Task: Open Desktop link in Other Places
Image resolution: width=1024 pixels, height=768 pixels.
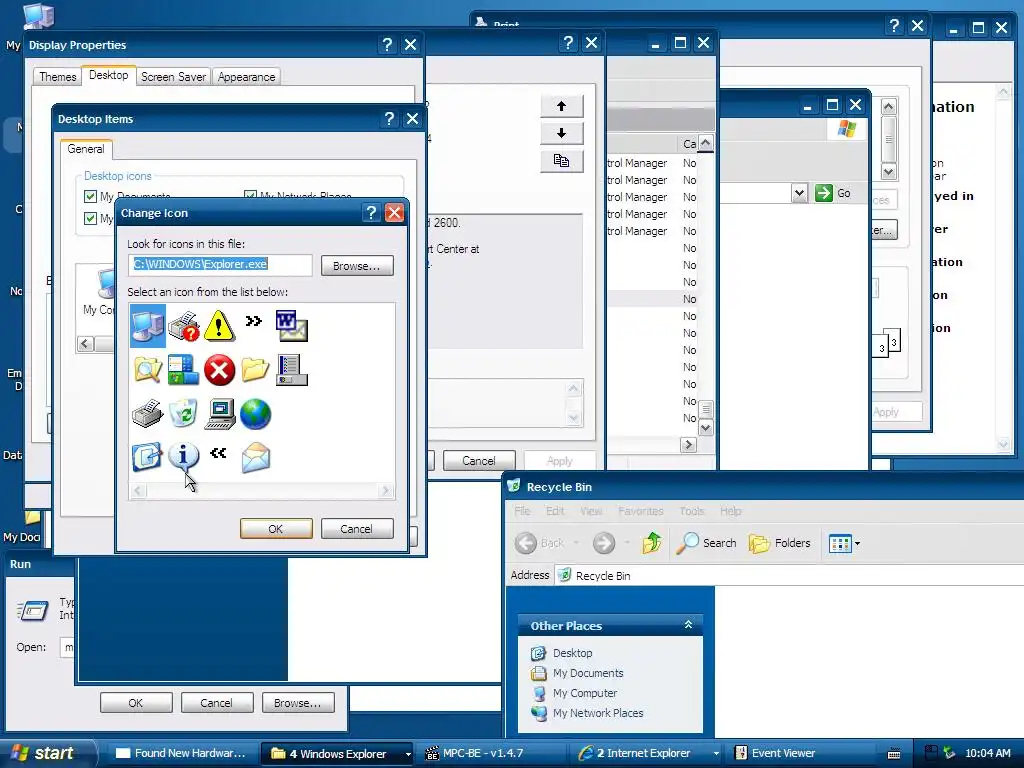Action: (x=562, y=652)
